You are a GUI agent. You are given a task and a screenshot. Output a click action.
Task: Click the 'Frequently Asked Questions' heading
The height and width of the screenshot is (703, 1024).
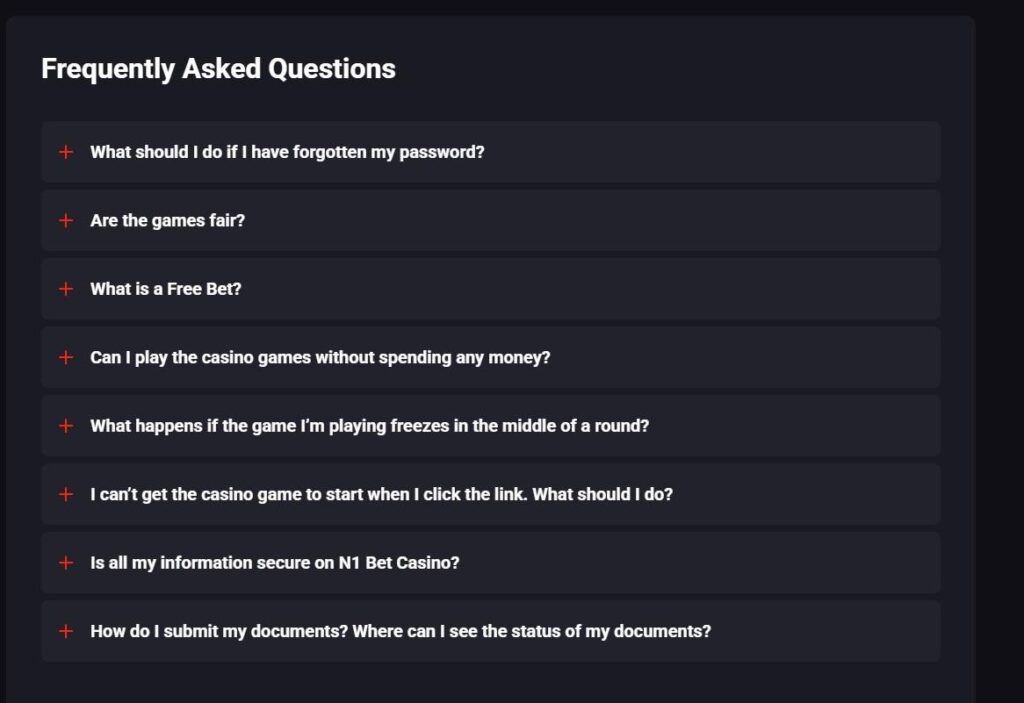[x=218, y=69]
